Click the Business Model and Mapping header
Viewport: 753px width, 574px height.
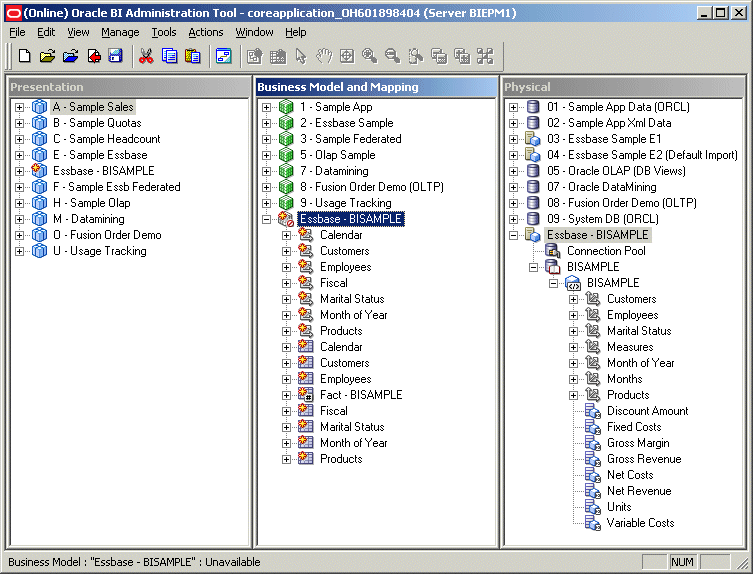376,87
